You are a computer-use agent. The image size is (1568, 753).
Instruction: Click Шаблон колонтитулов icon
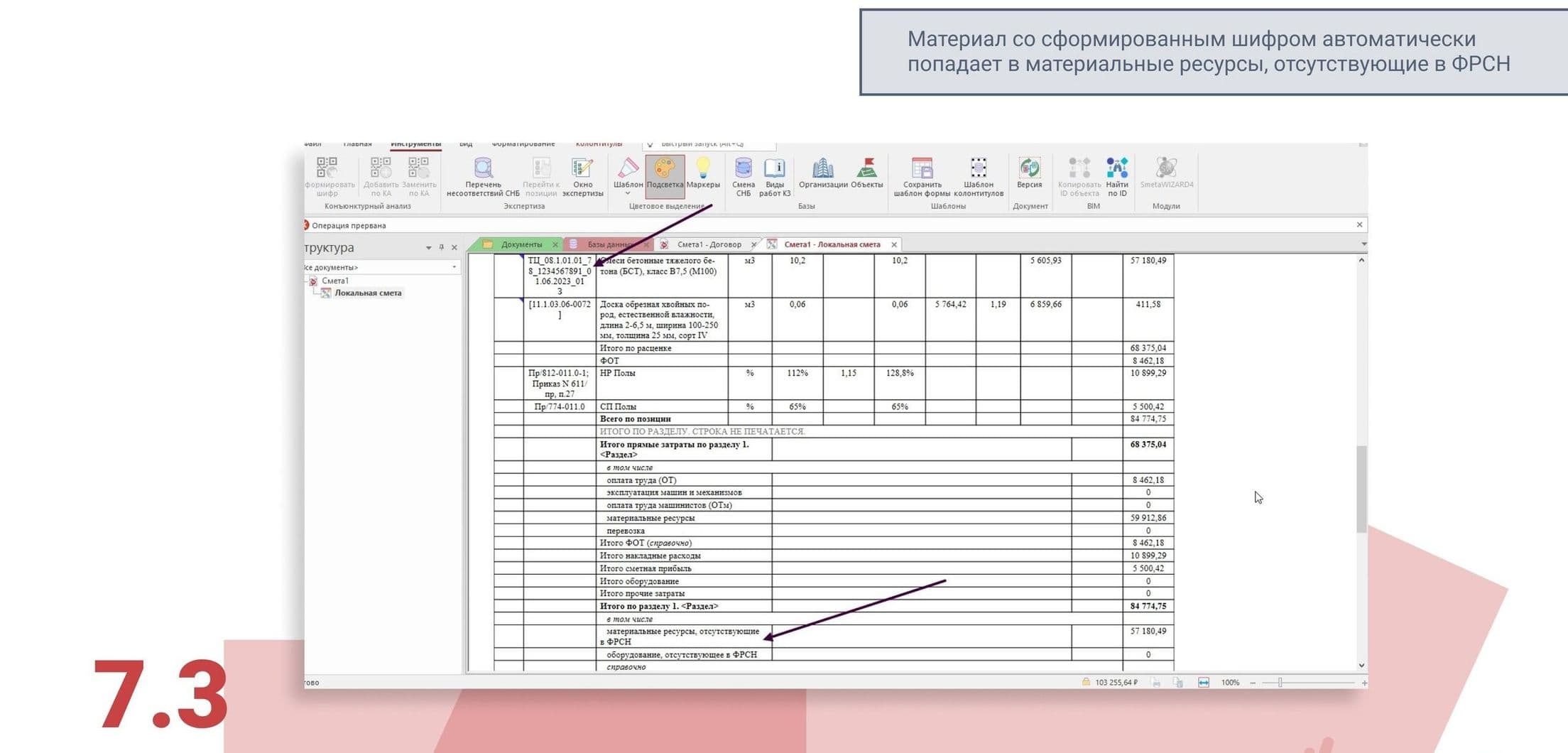[979, 175]
